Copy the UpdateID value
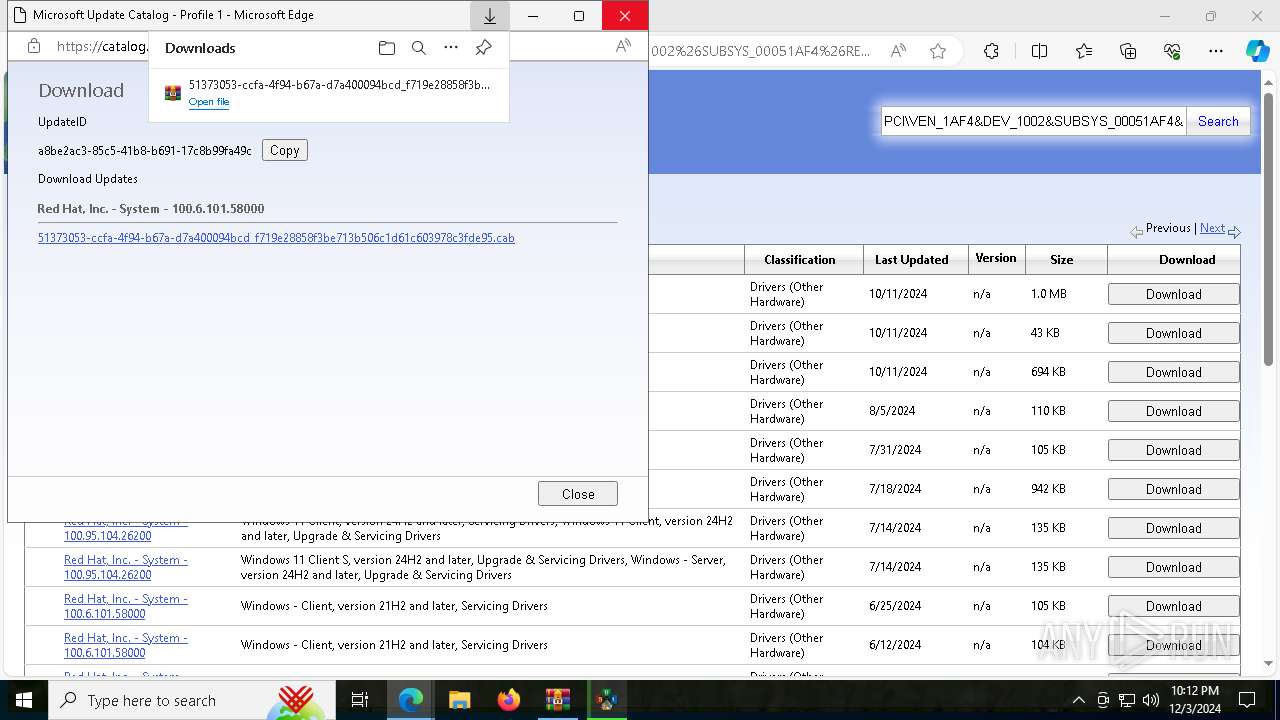The height and width of the screenshot is (720, 1280). tap(284, 150)
